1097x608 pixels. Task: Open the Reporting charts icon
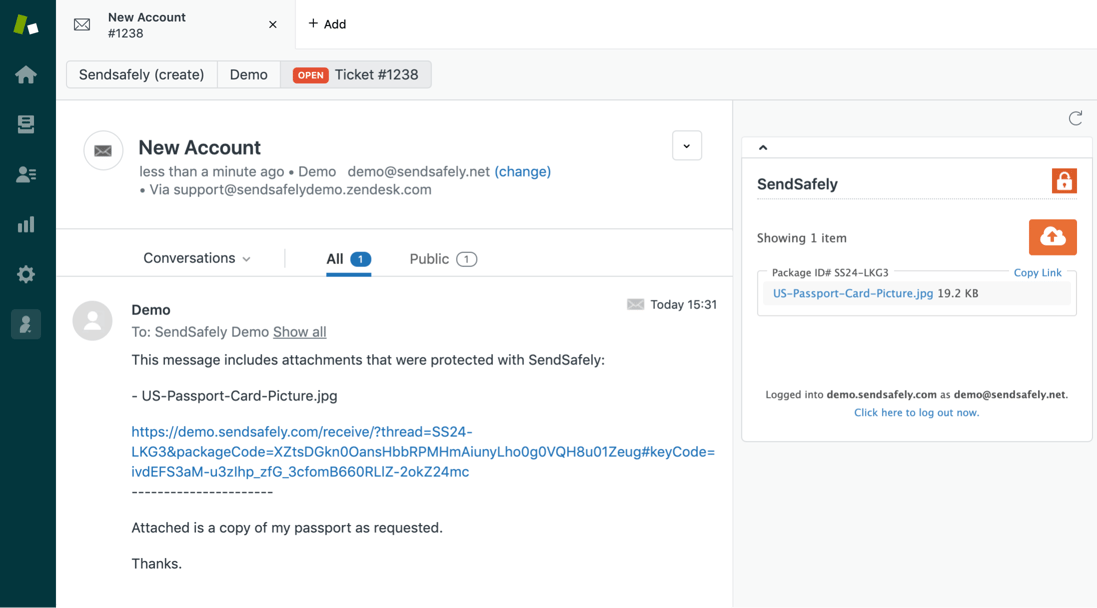[26, 224]
